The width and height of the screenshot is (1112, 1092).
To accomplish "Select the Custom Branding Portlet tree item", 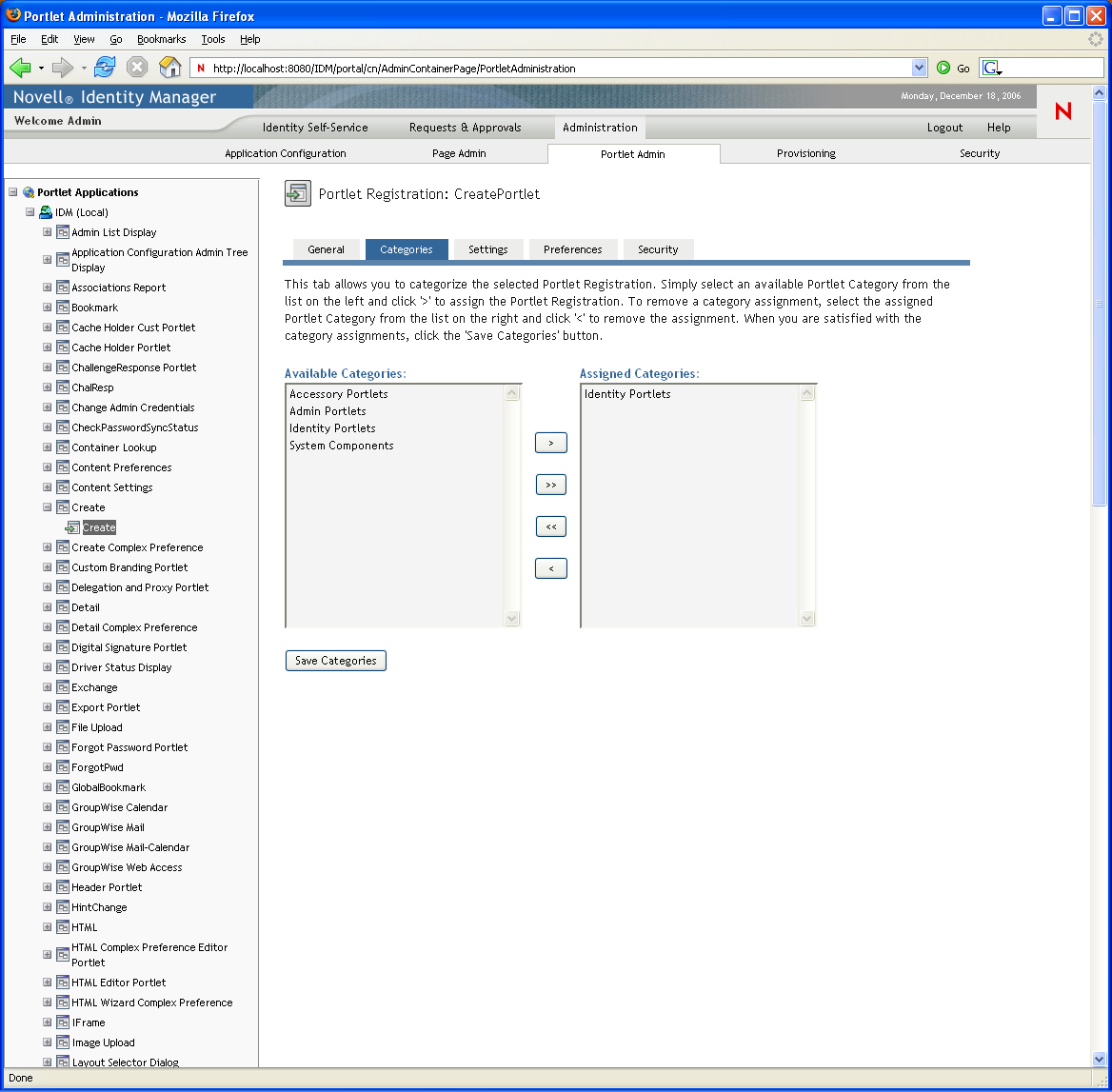I will (129, 567).
